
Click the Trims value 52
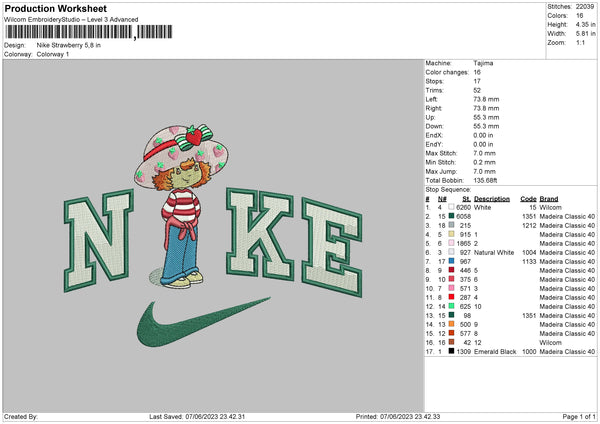click(477, 90)
